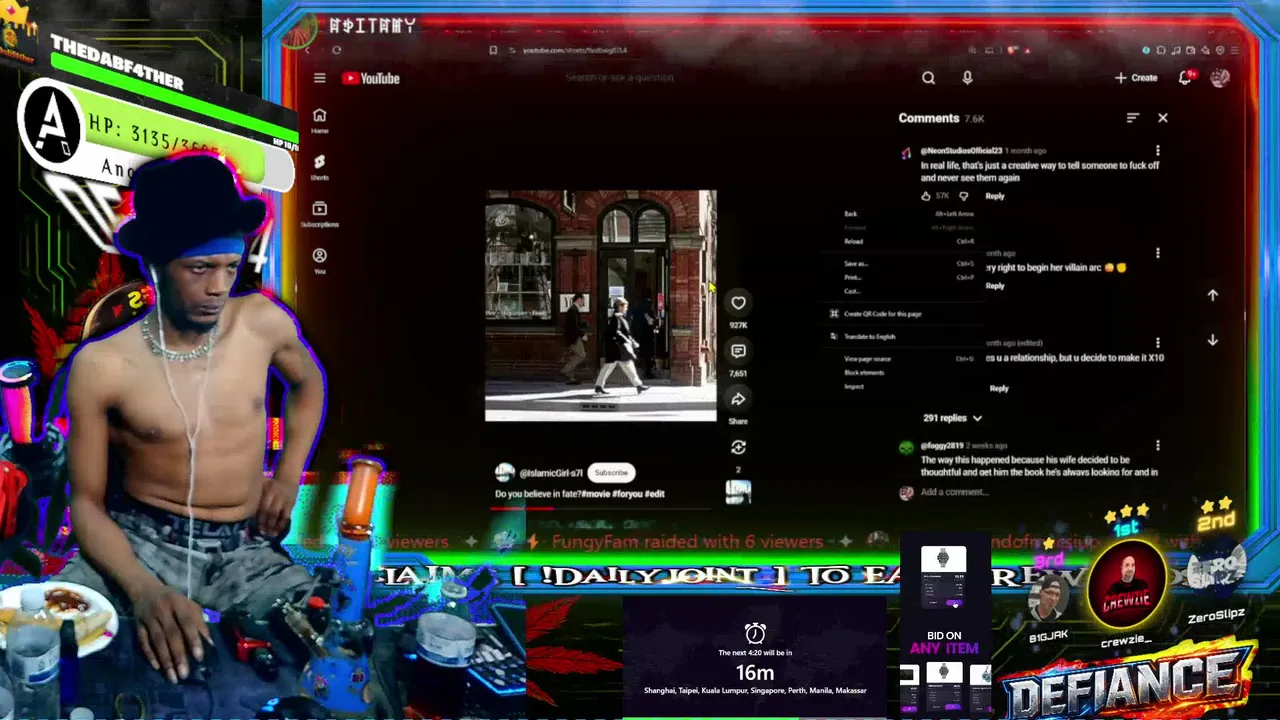1280x720 pixels.
Task: Open the @foggy2819 profile link
Action: point(942,446)
